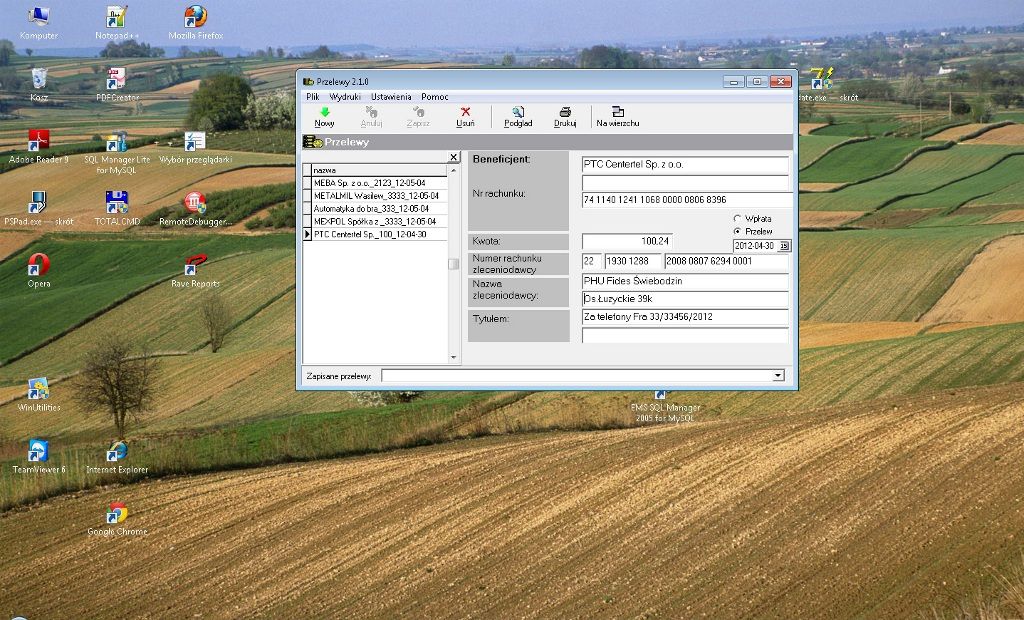Click the Beneficjent name field PTC Centertel

pyautogui.click(x=685, y=164)
